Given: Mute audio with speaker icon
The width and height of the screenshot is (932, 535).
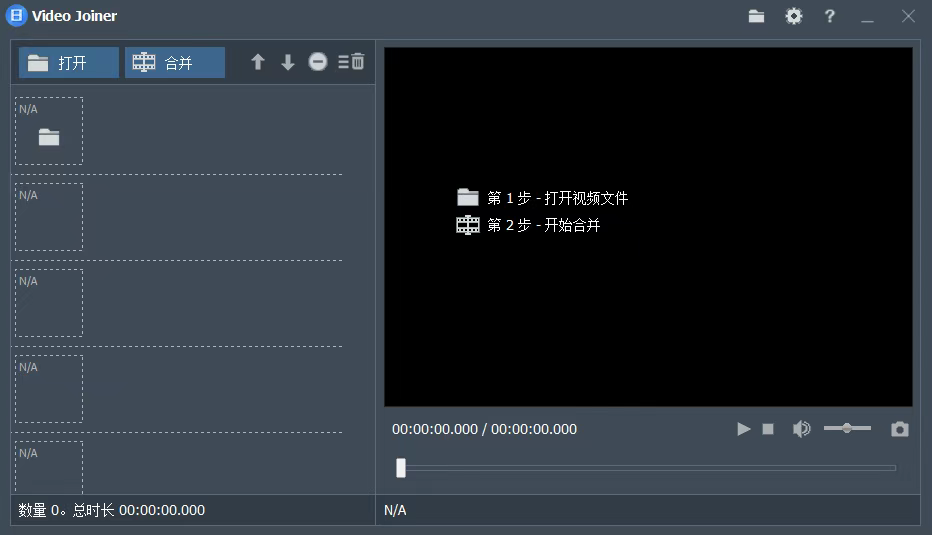Looking at the screenshot, I should [801, 429].
